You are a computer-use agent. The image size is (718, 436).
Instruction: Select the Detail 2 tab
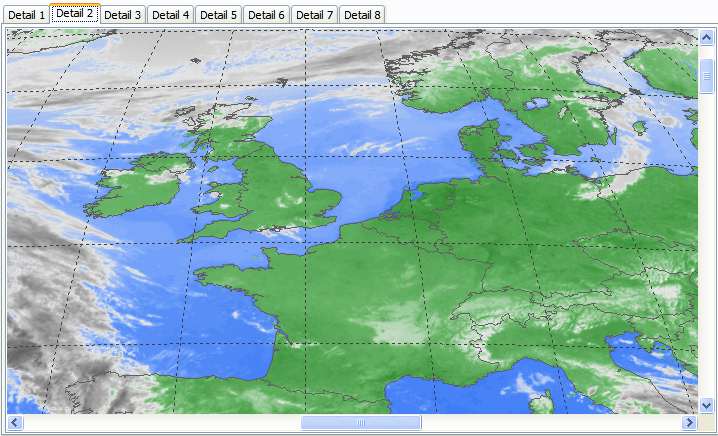coord(75,14)
